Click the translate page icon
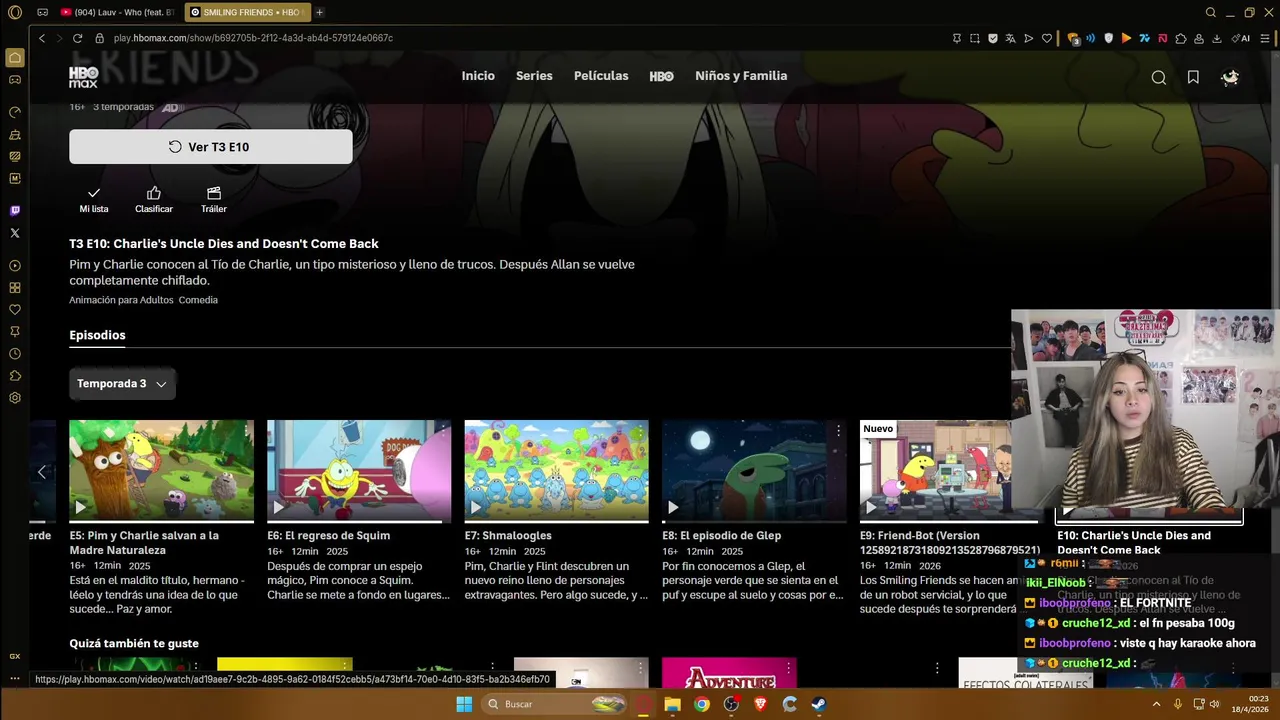Viewport: 1280px width, 720px height. click(x=1011, y=38)
